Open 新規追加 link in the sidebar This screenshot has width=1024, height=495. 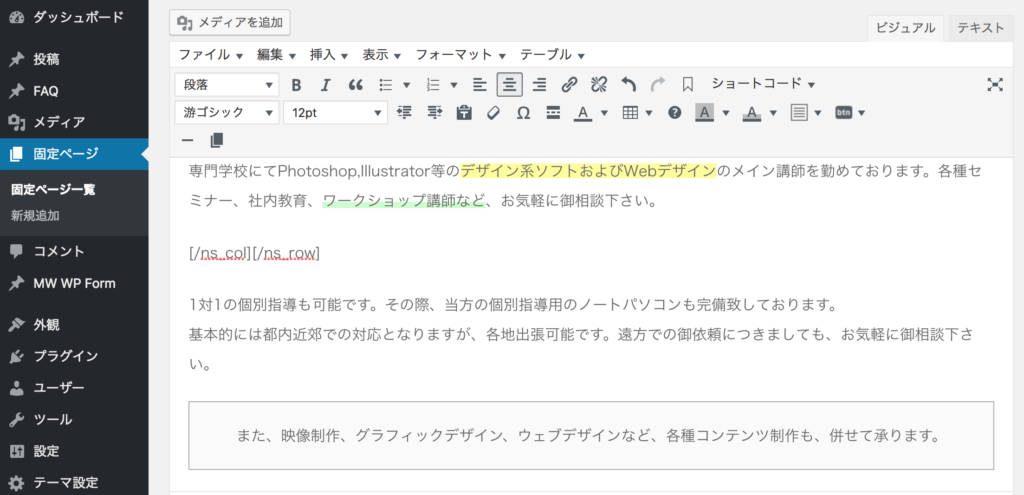[35, 215]
